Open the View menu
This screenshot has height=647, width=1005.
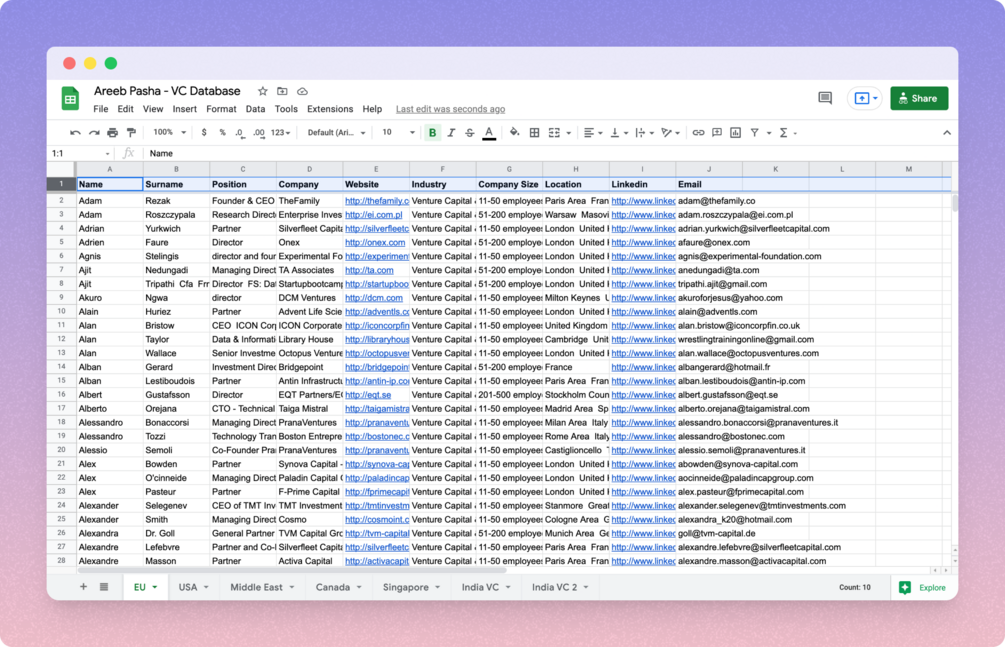(x=153, y=109)
